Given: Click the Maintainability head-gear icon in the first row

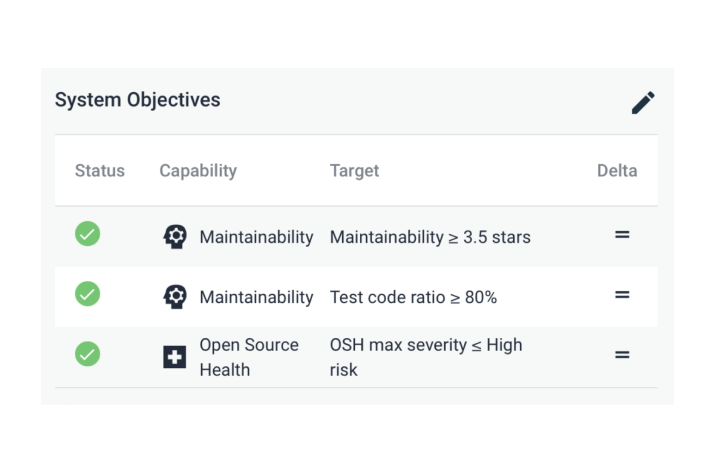Looking at the screenshot, I should (175, 237).
